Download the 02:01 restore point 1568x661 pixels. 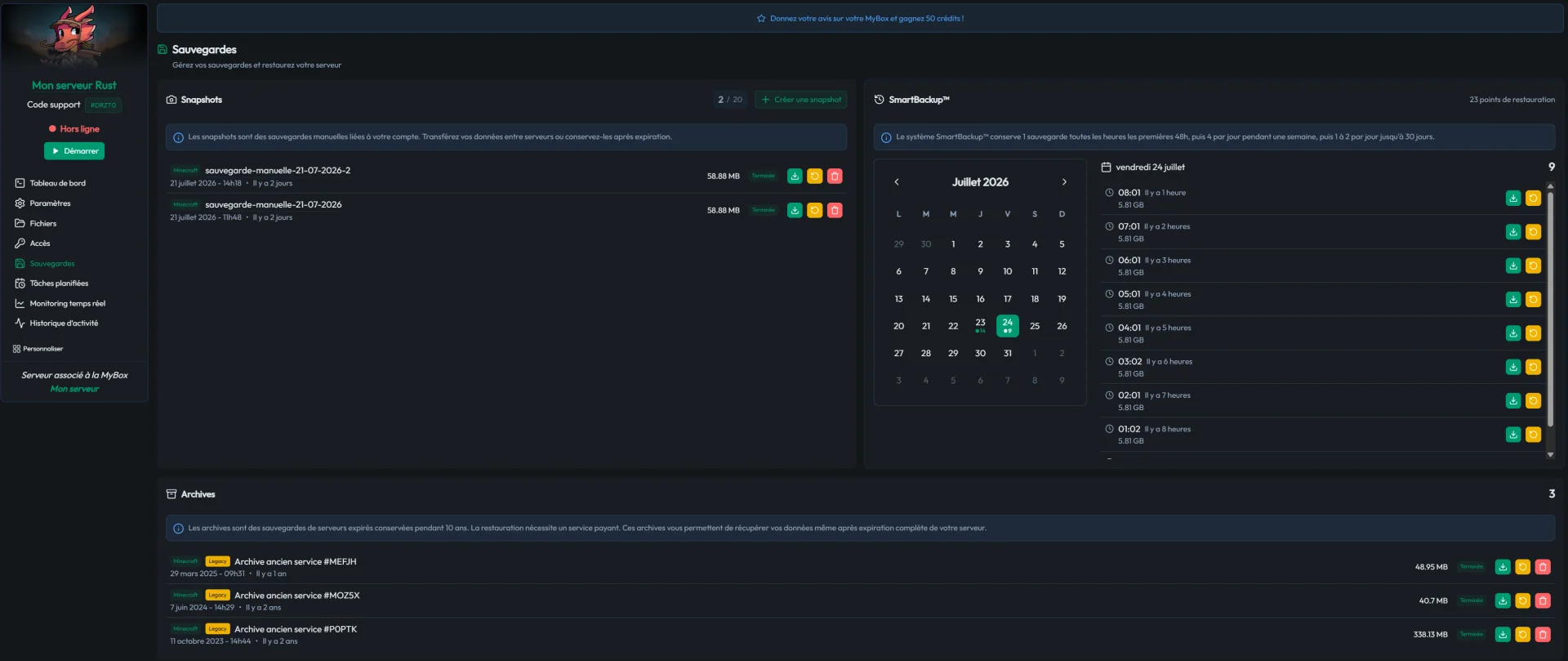point(1513,401)
